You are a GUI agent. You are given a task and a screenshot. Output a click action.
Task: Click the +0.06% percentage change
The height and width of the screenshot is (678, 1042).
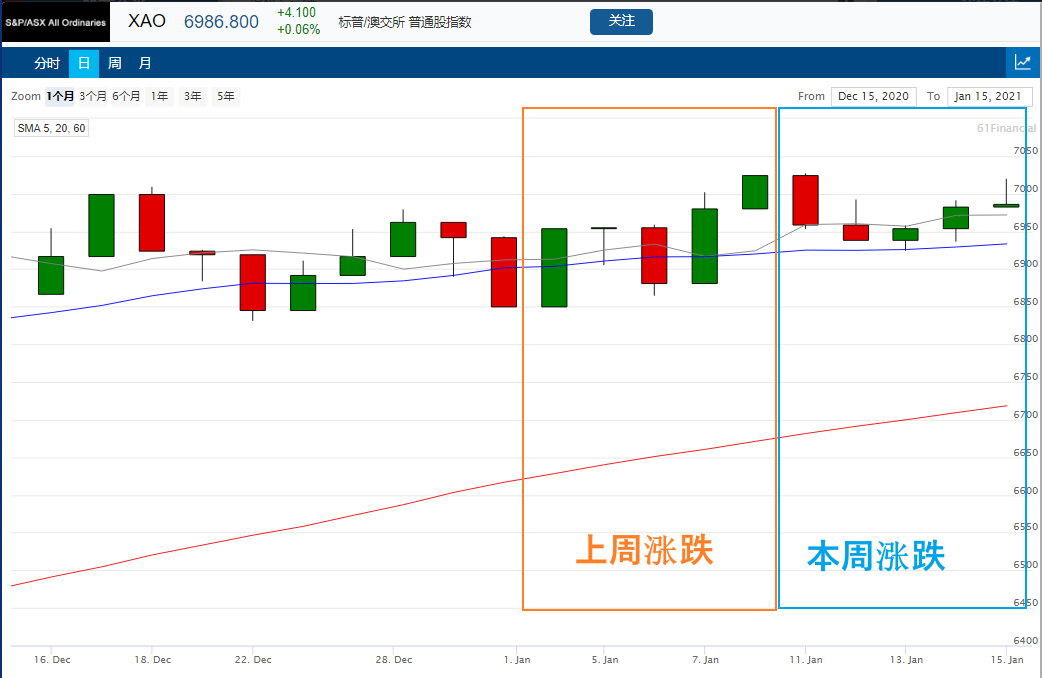[298, 29]
